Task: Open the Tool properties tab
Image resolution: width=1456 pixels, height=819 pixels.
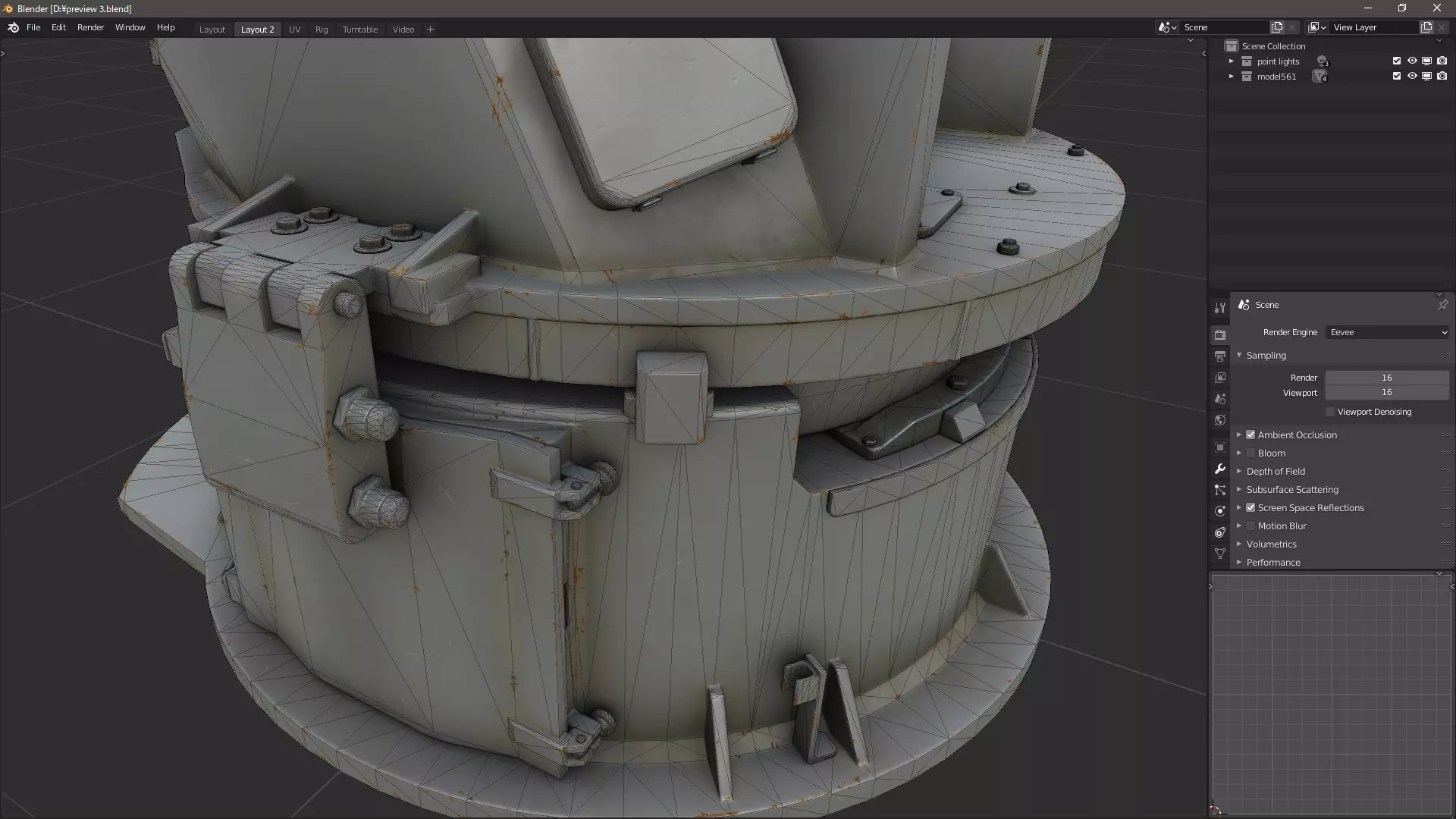Action: pos(1219,307)
